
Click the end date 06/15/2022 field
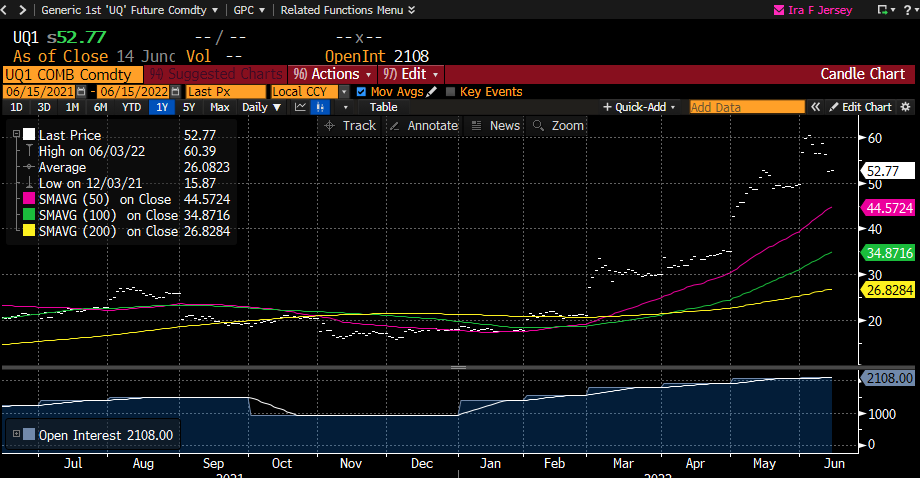133,91
